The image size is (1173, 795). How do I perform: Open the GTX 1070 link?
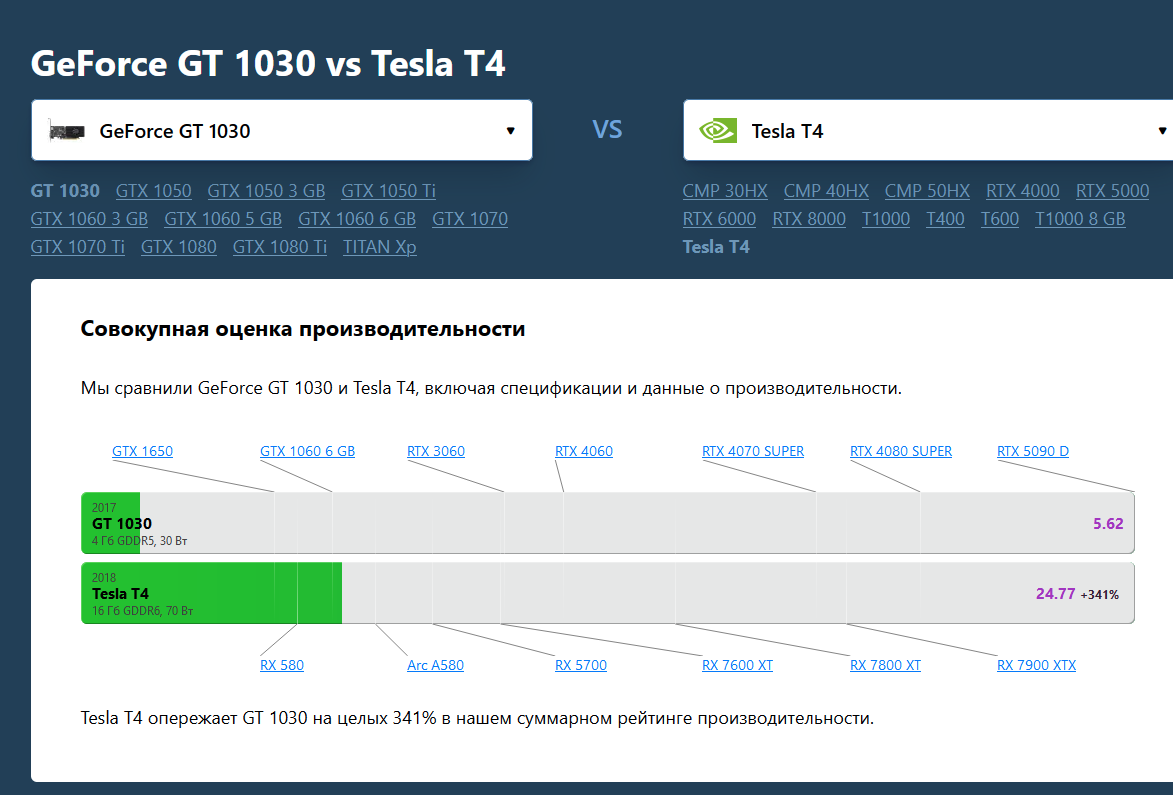tap(470, 219)
